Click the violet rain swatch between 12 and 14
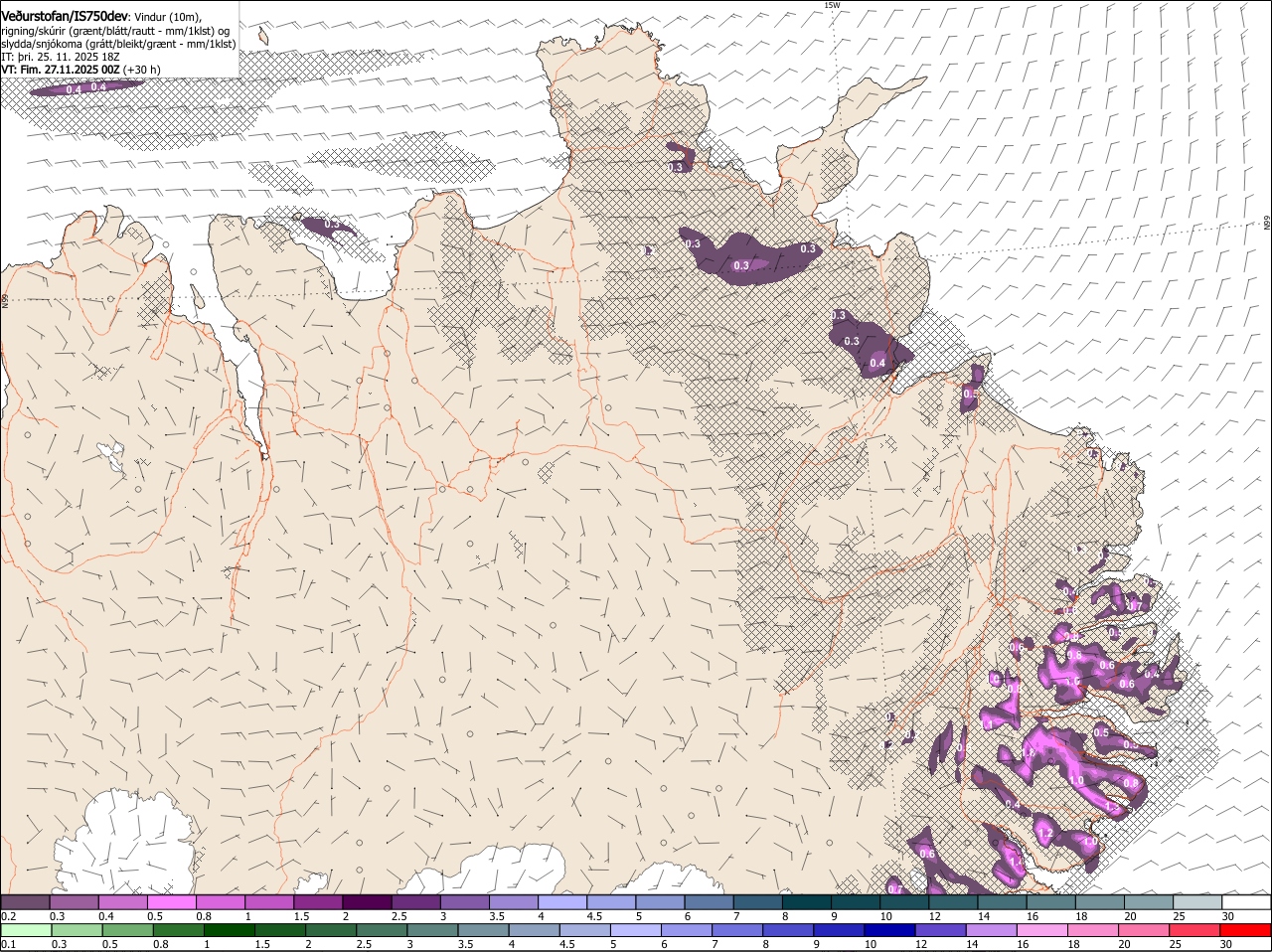Image resolution: width=1272 pixels, height=952 pixels. [x=940, y=930]
